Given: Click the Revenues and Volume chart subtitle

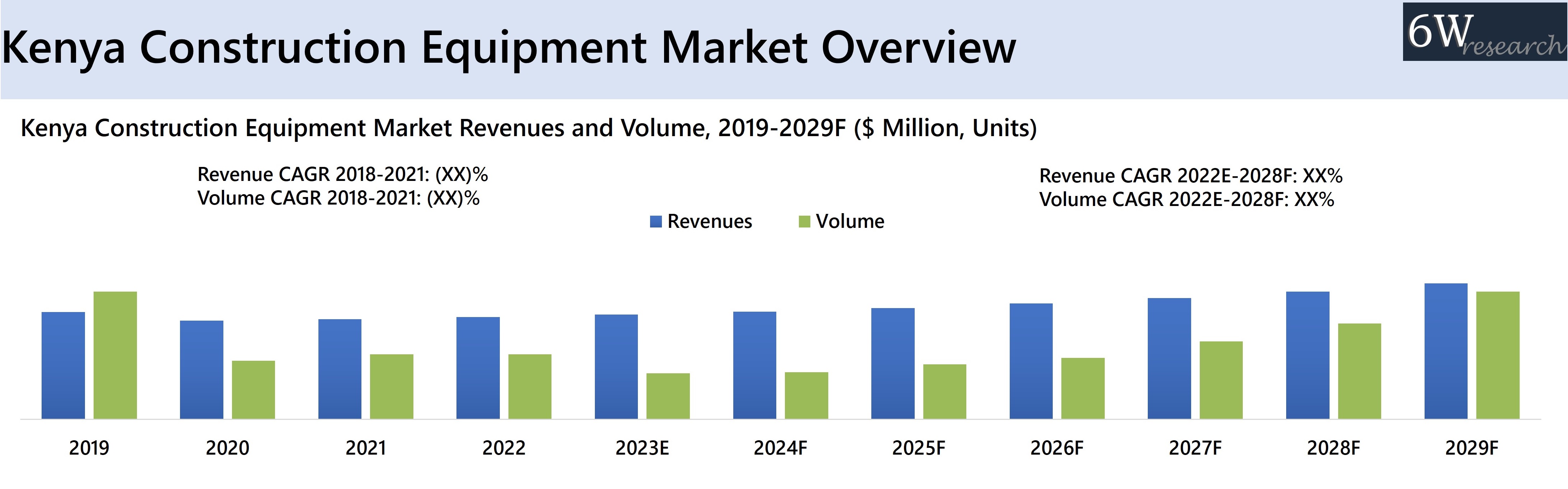Looking at the screenshot, I should tap(529, 128).
